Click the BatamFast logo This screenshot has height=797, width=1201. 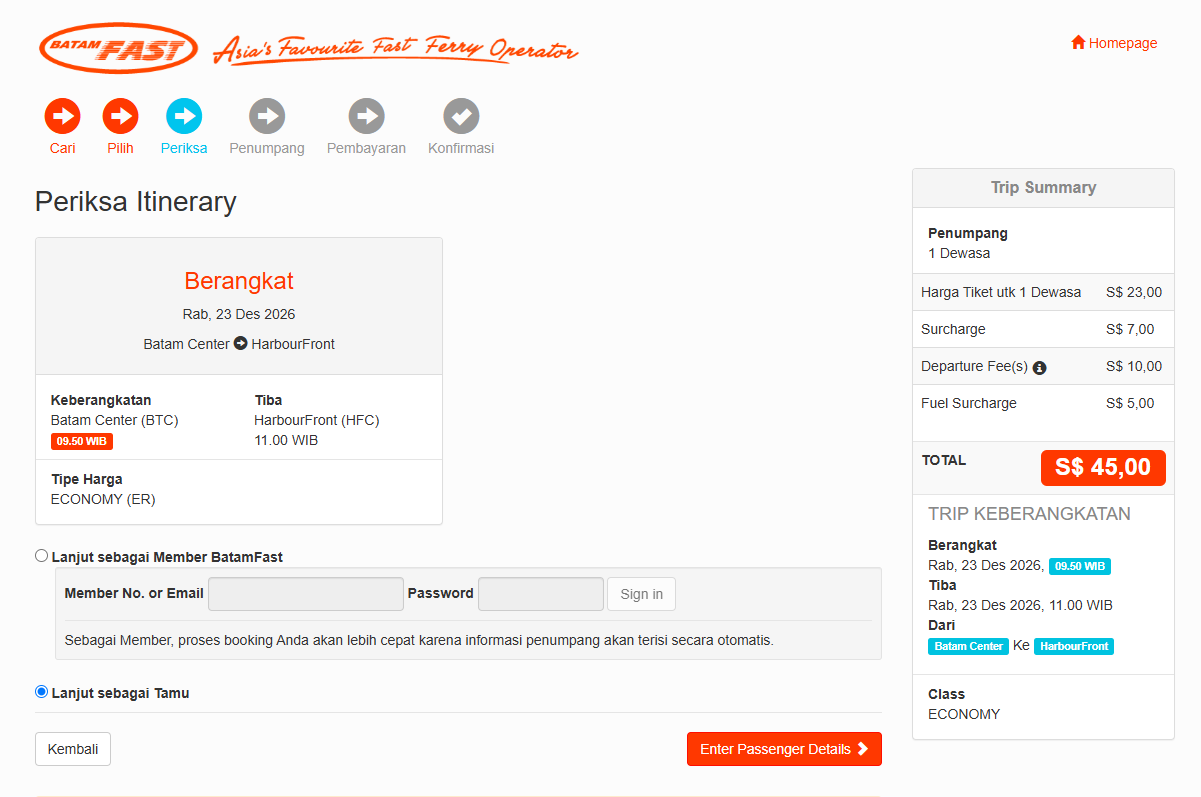click(118, 48)
